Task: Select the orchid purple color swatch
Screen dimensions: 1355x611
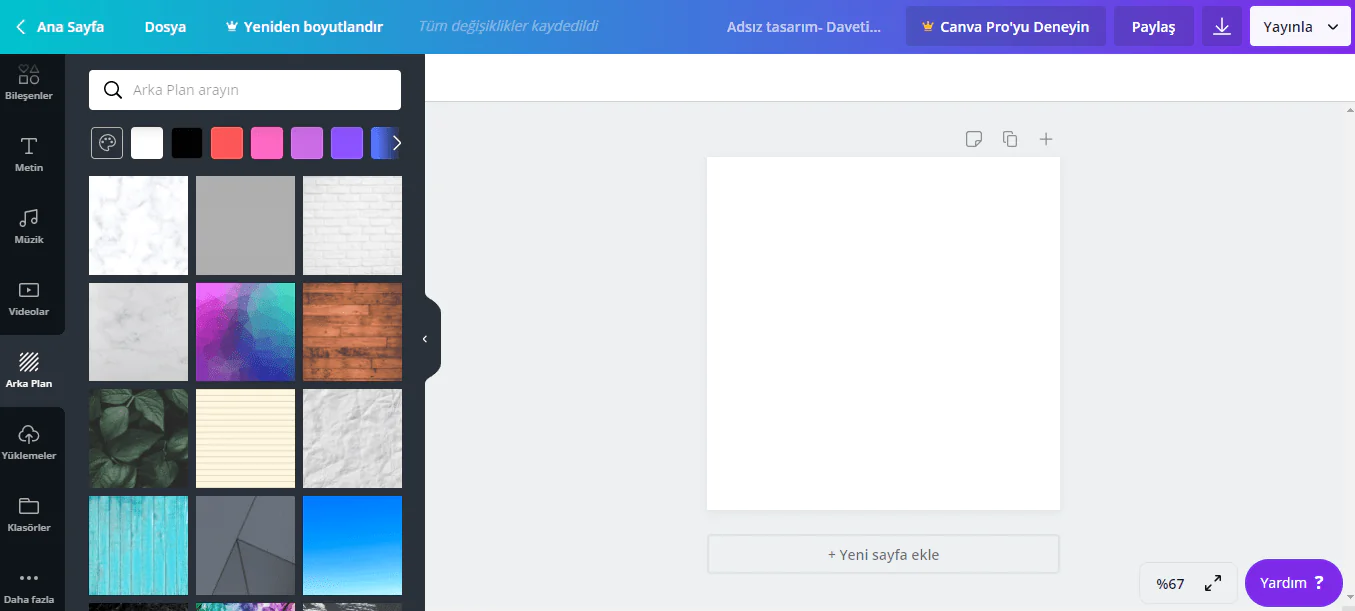Action: (x=307, y=143)
